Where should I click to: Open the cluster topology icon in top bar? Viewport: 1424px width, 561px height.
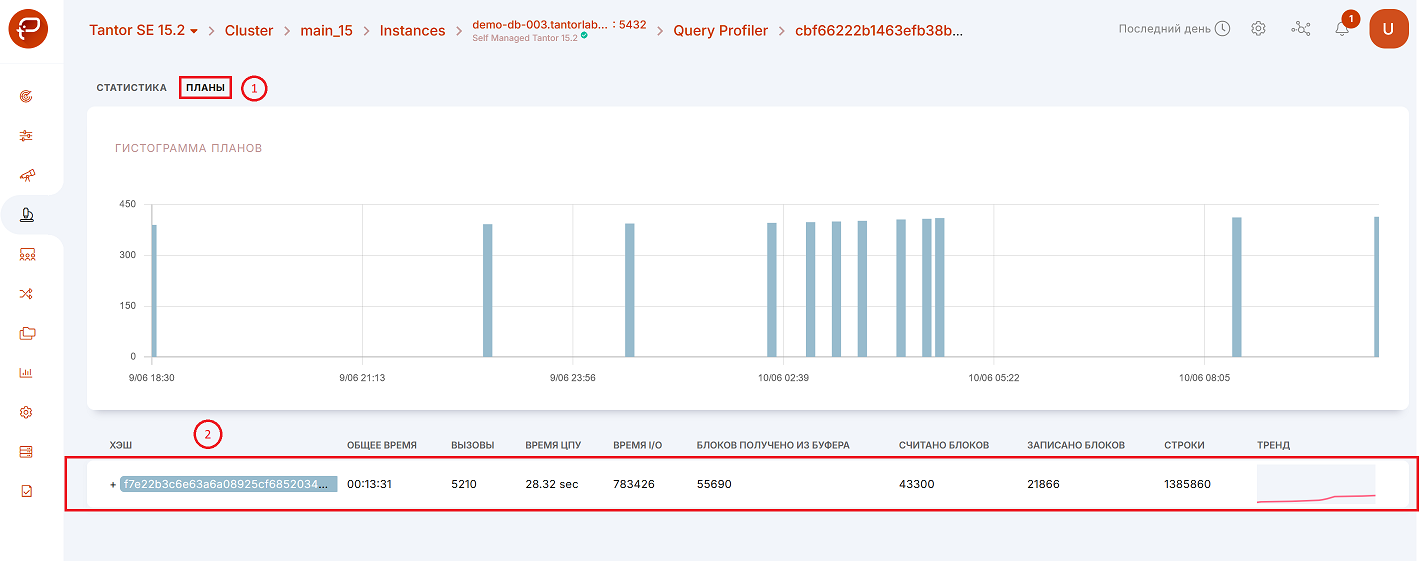(1301, 29)
